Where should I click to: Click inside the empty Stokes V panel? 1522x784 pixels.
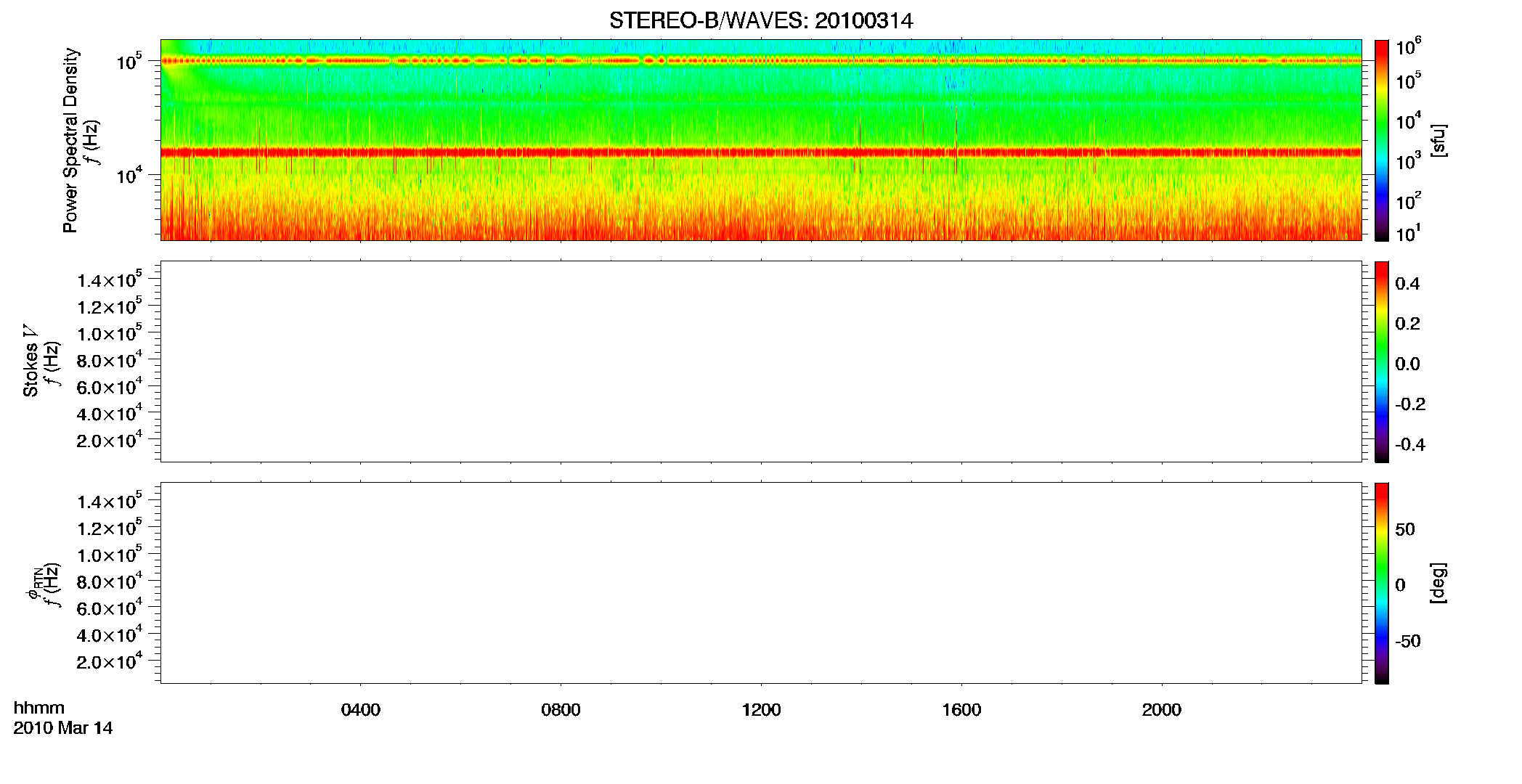(x=761, y=362)
